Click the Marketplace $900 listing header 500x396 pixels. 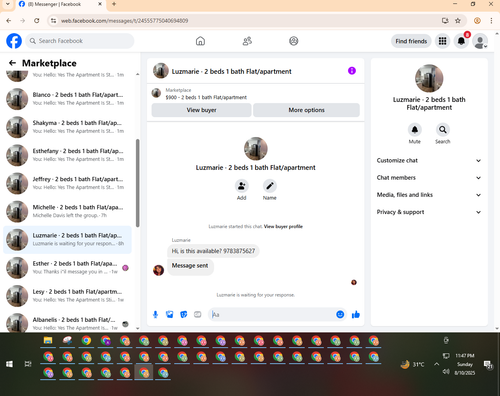pos(255,94)
